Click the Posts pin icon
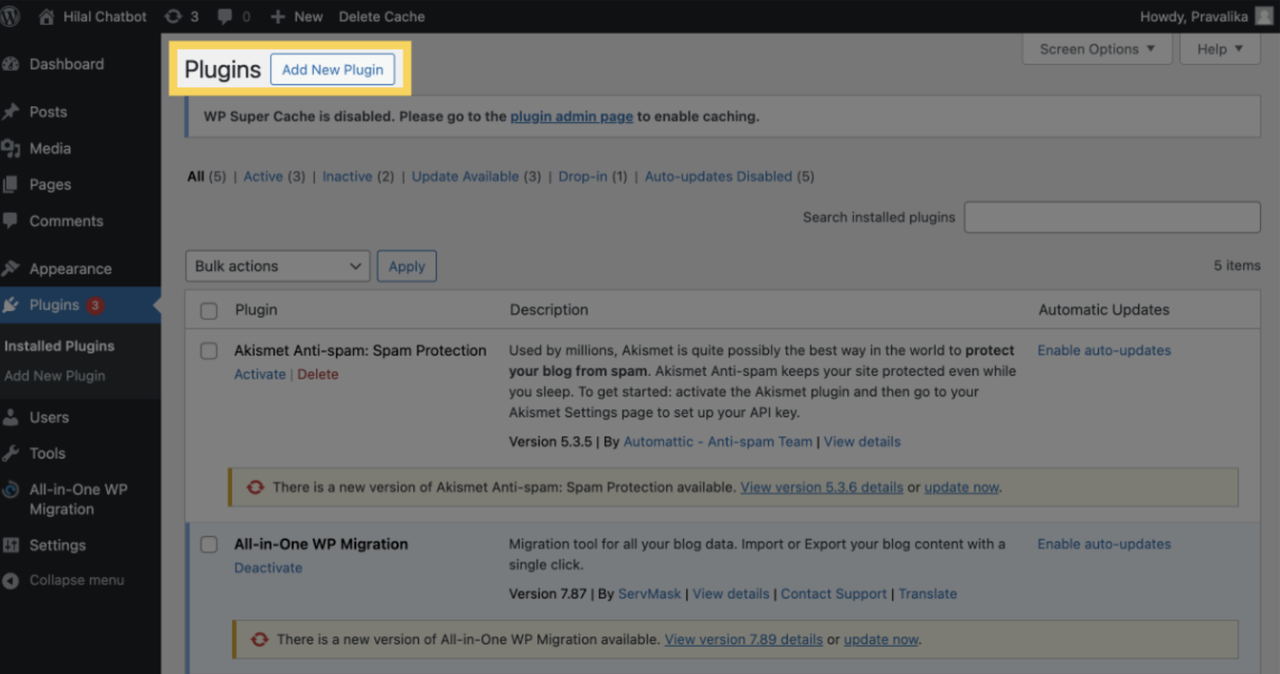Viewport: 1280px width, 674px height. (x=11, y=112)
